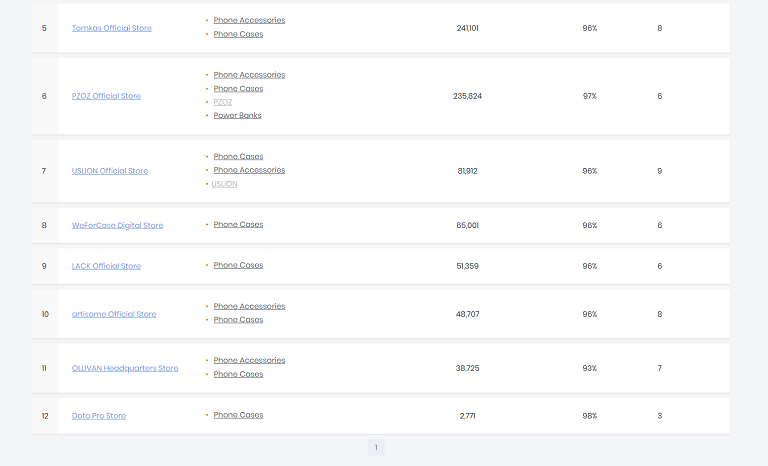Open the PZOZ category tag link
Image resolution: width=768 pixels, height=466 pixels.
coord(223,102)
